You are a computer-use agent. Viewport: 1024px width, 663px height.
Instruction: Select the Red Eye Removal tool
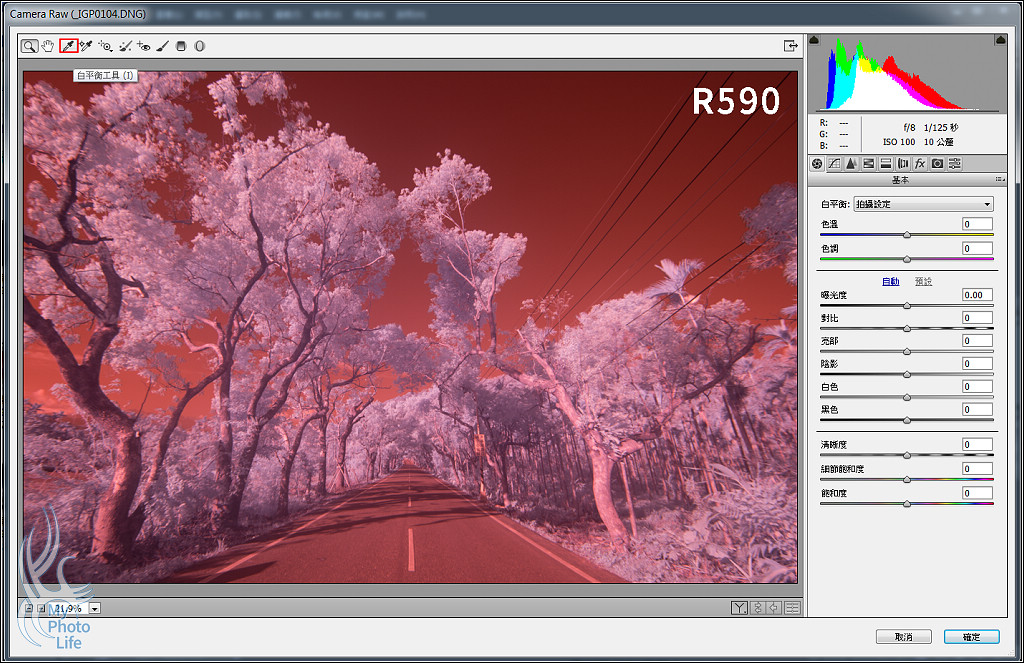pyautogui.click(x=143, y=46)
